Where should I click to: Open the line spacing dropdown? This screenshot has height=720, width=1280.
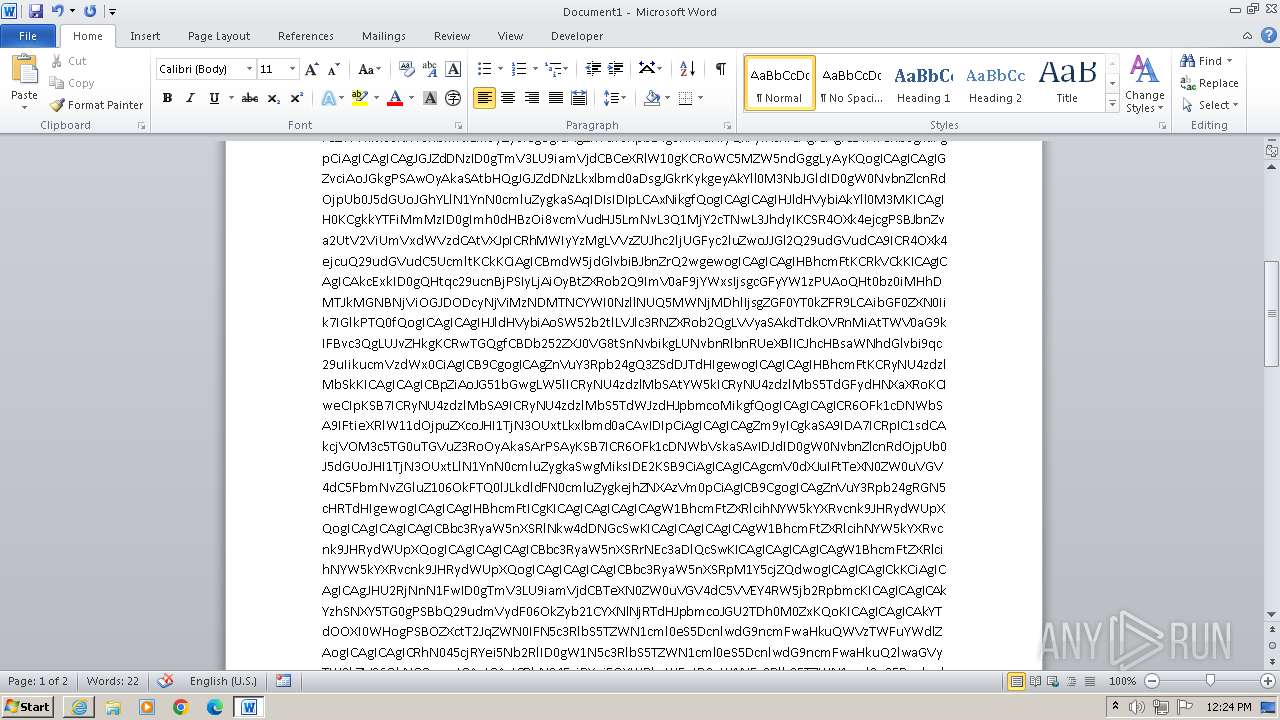[615, 98]
